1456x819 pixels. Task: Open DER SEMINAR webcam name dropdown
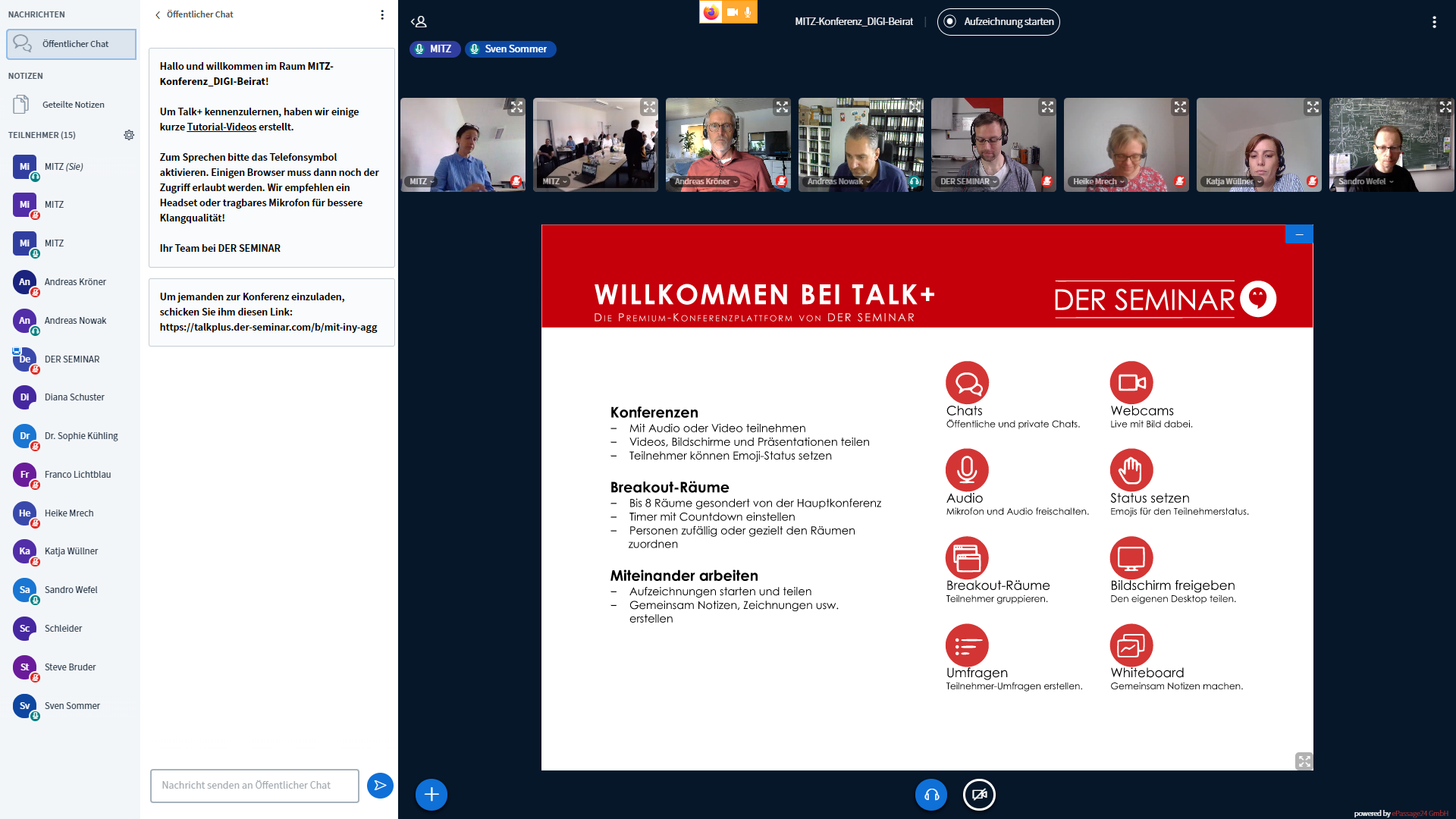click(969, 182)
